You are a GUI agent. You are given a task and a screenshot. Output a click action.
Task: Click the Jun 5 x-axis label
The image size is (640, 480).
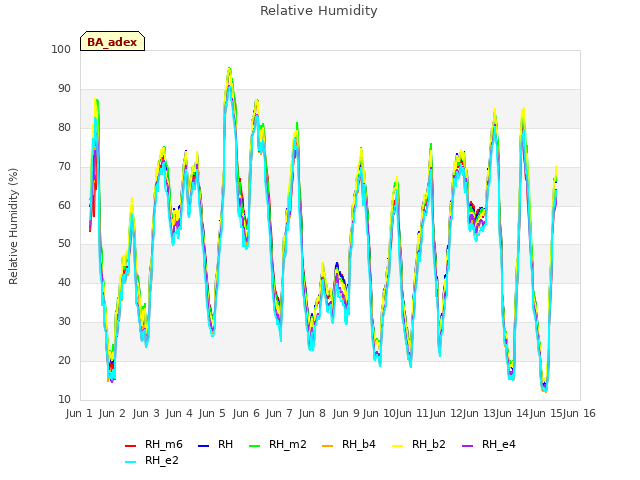pos(212,413)
